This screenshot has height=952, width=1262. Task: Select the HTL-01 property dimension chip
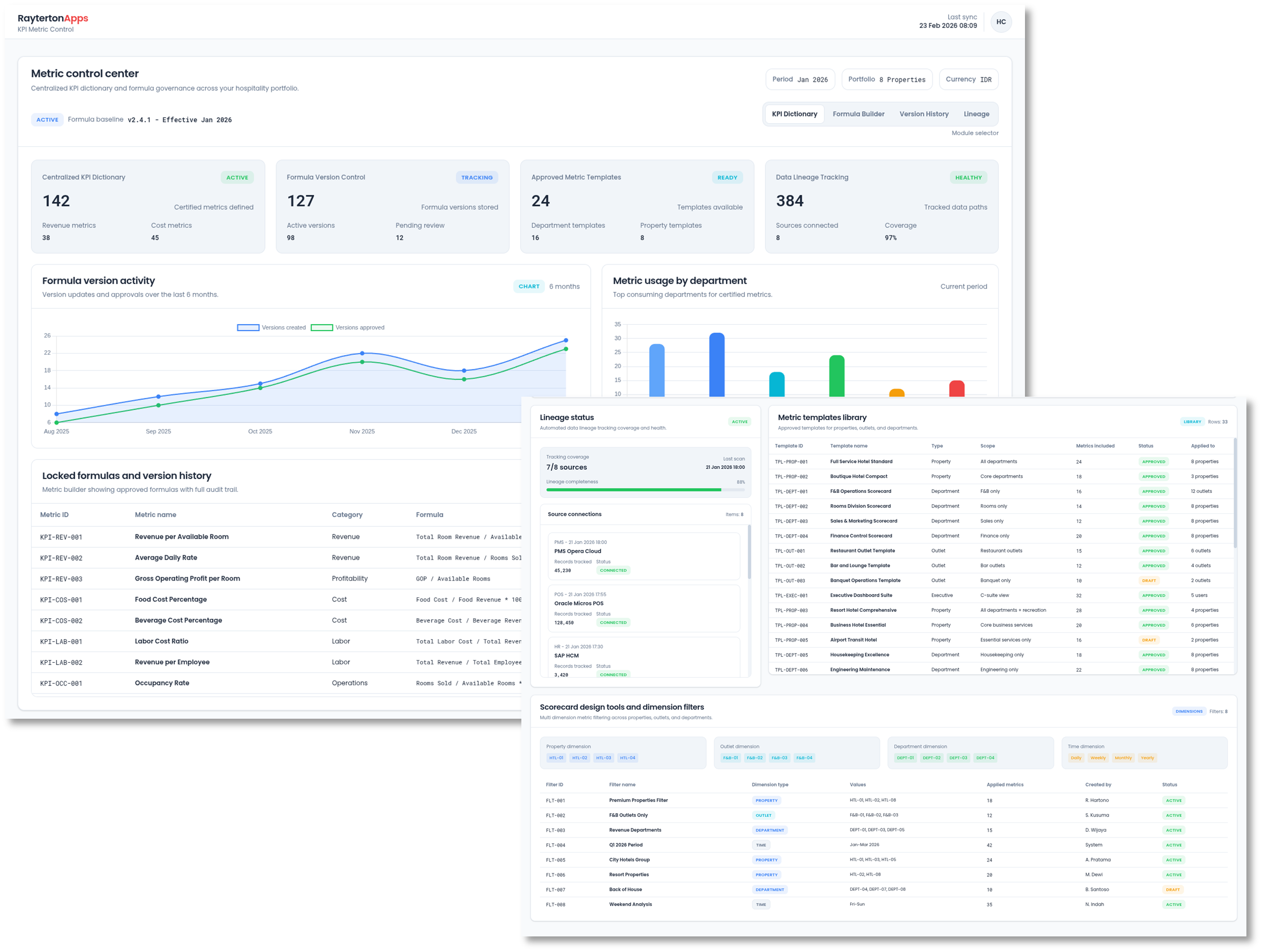tap(556, 757)
